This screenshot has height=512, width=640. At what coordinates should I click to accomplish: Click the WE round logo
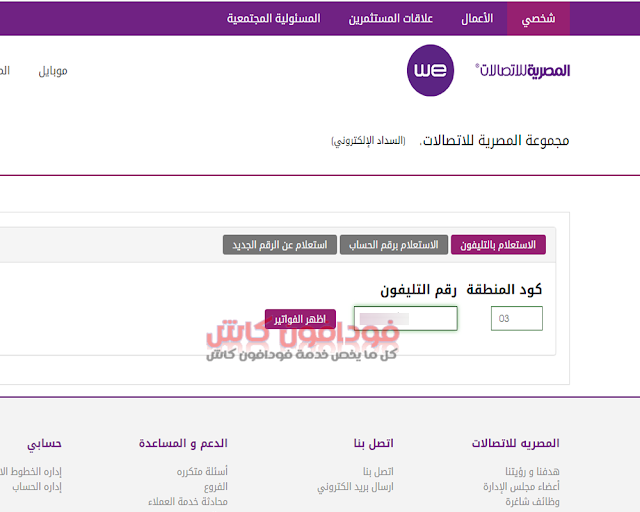tap(430, 71)
